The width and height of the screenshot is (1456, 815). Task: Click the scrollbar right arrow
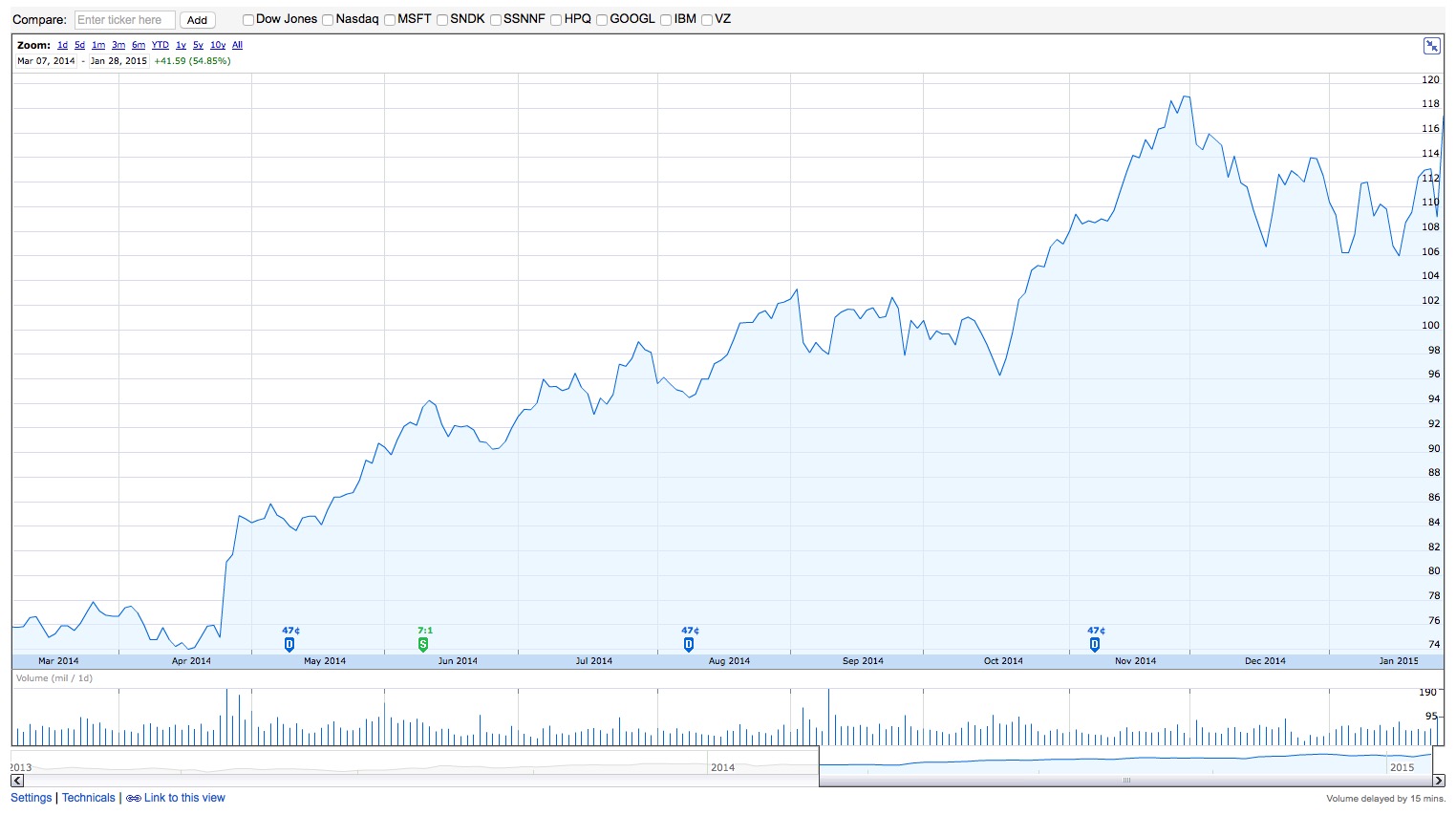pos(1439,781)
